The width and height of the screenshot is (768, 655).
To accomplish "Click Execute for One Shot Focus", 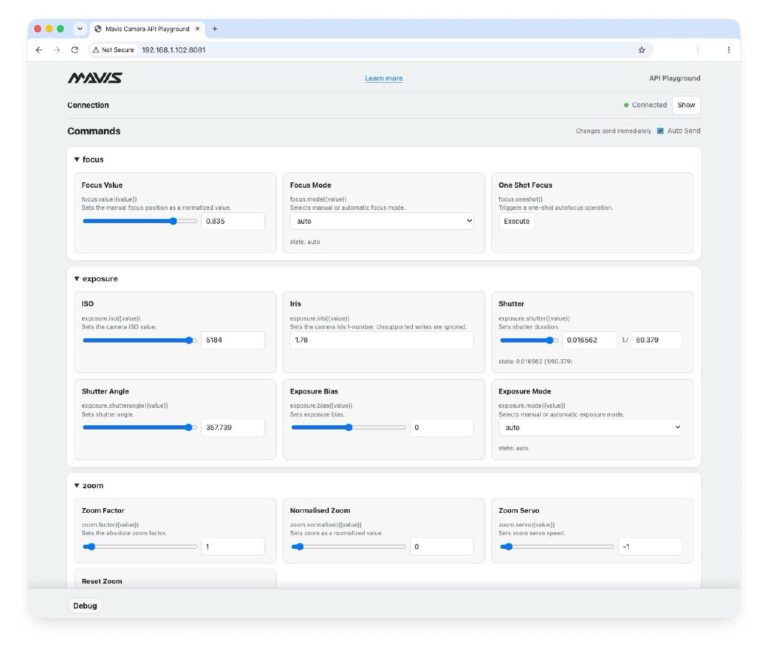I will (x=517, y=221).
